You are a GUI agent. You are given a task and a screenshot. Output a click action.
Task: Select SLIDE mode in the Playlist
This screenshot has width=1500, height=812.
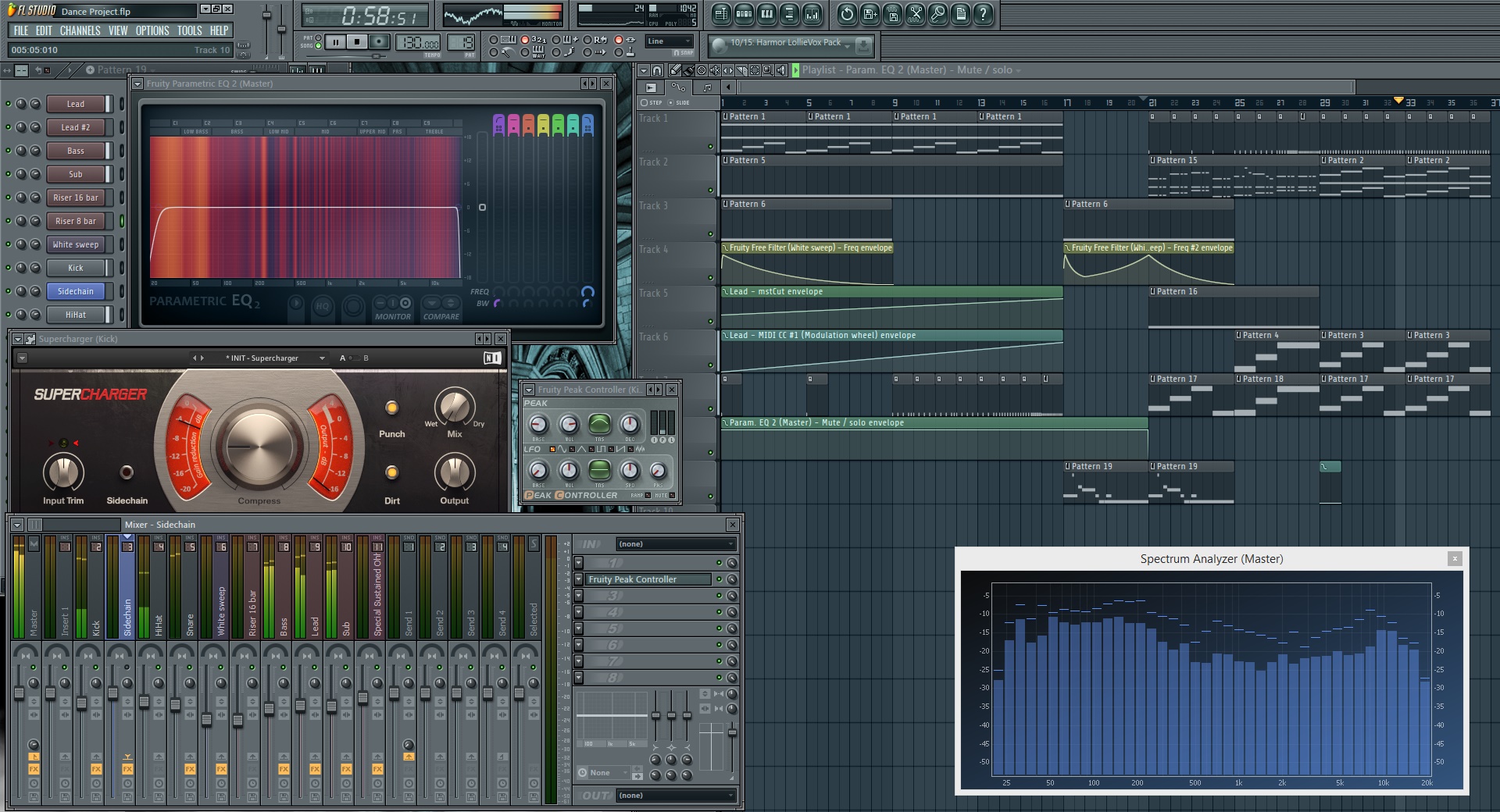[678, 102]
